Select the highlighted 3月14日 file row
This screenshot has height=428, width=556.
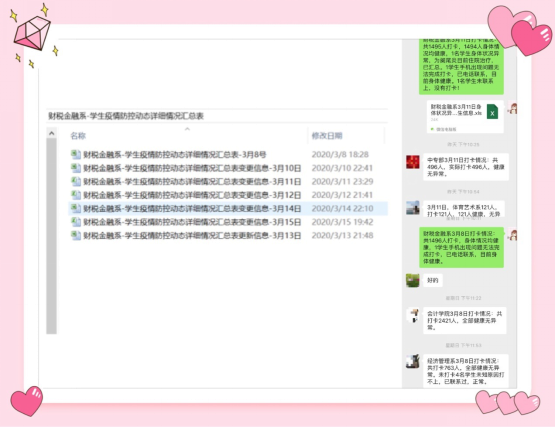[x=228, y=209]
